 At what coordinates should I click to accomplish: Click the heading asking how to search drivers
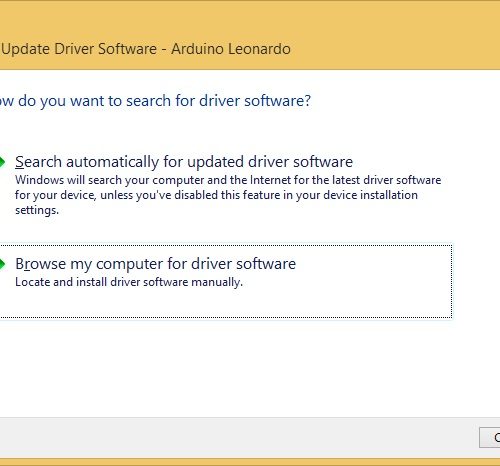[155, 101]
